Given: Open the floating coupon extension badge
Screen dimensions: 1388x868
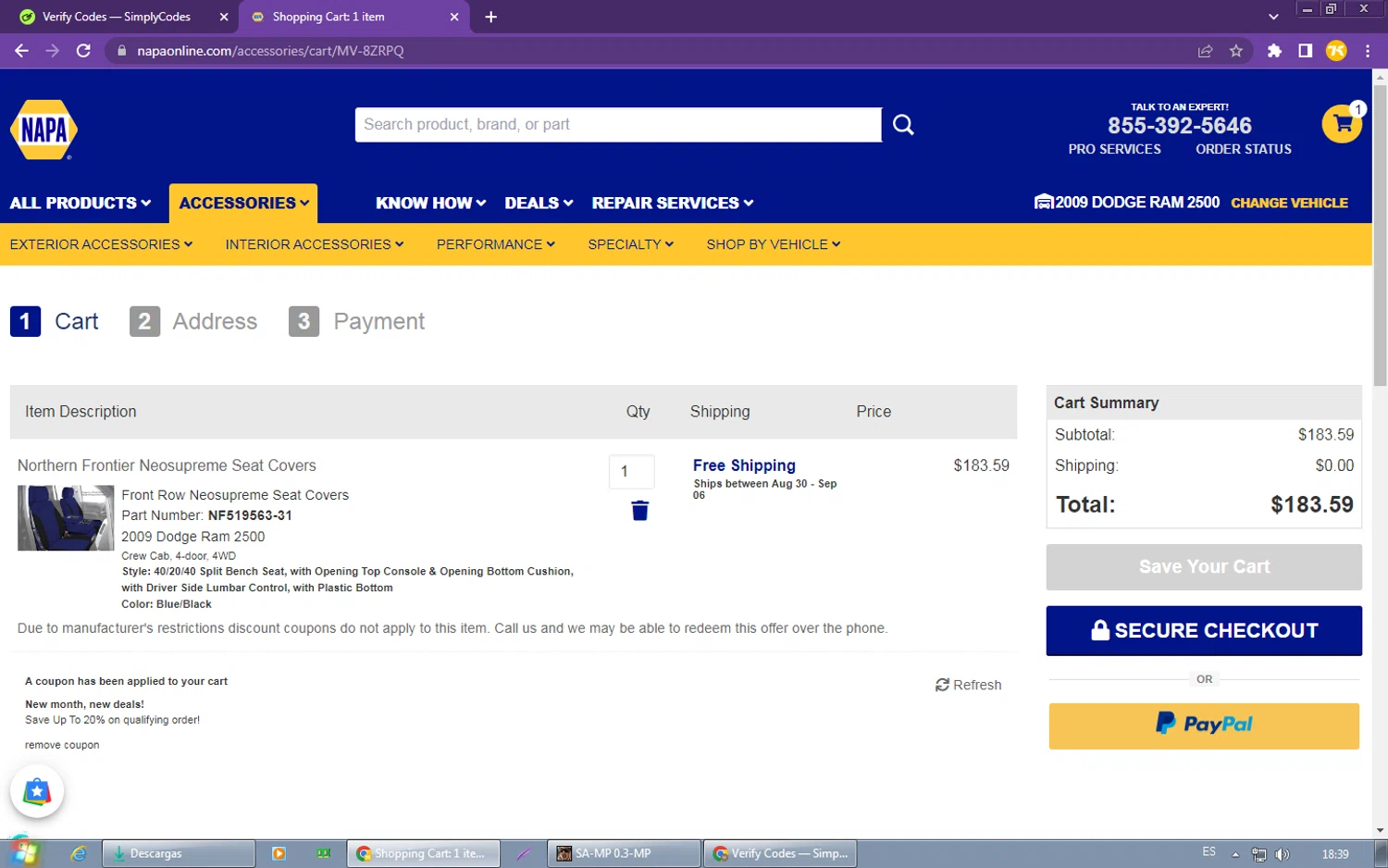Looking at the screenshot, I should point(37,792).
